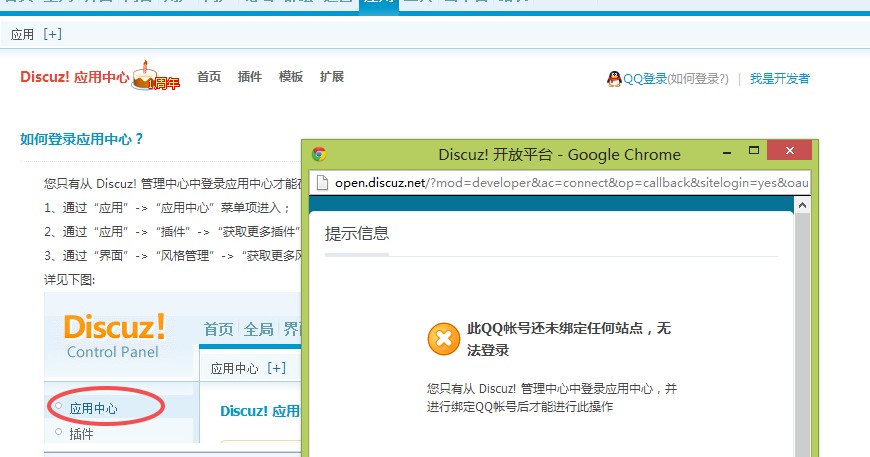This screenshot has height=457, width=870.
Task: Click the circled 应用中心 item in tutorial image
Action: 93,409
